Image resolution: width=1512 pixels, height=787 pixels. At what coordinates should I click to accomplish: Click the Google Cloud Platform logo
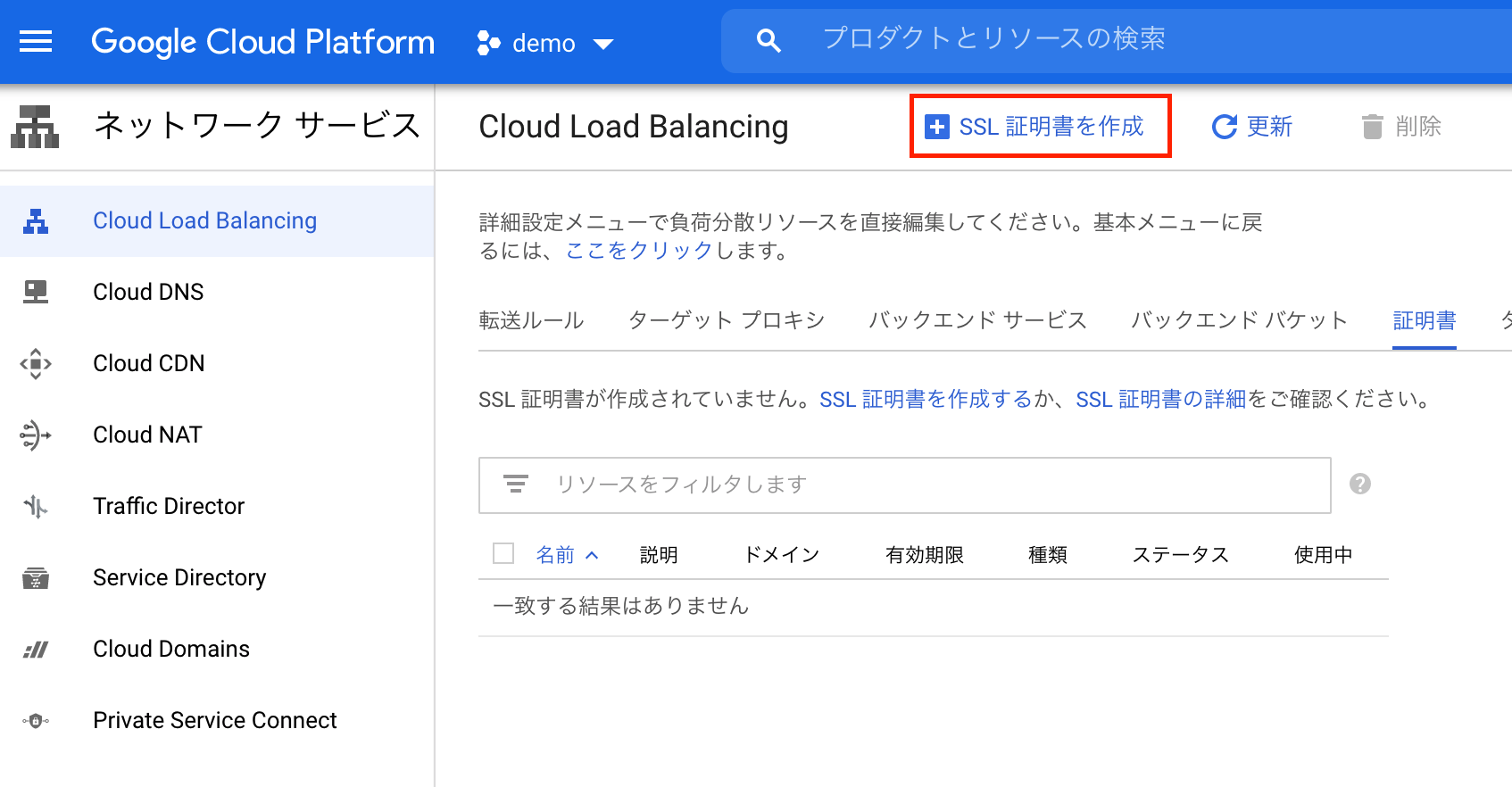(x=263, y=42)
